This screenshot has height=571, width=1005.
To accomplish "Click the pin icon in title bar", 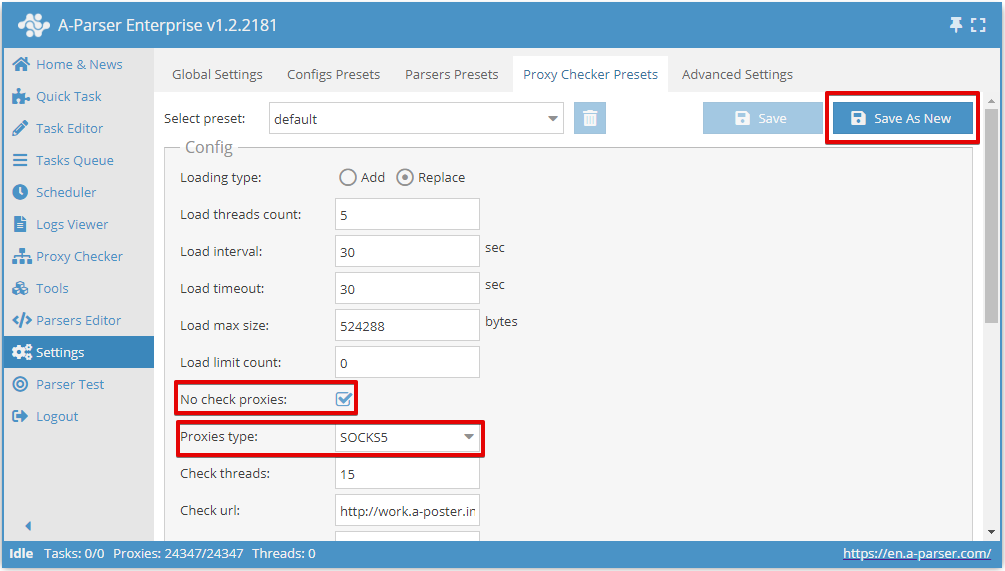I will pyautogui.click(x=955, y=25).
